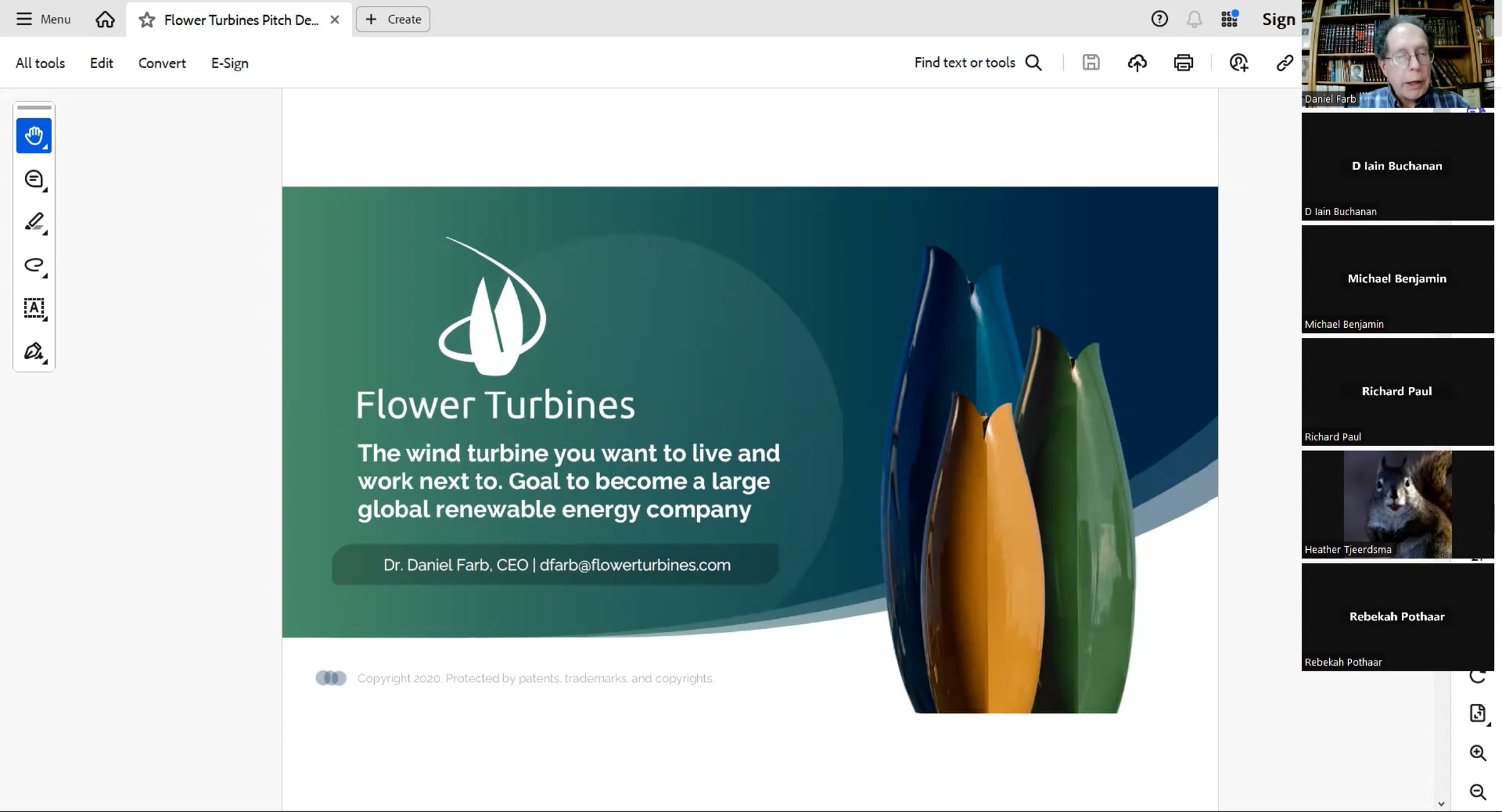Select the Add text box tool

pos(34,308)
